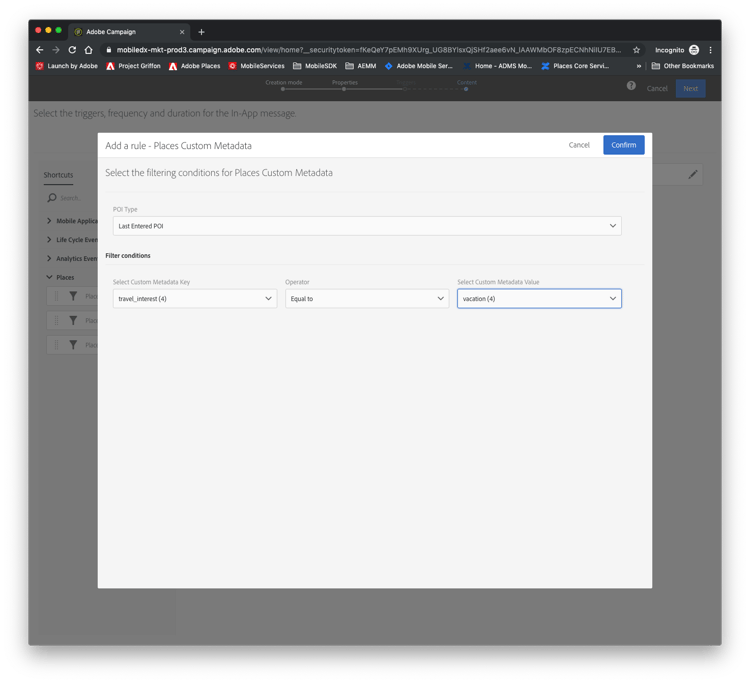
Task: Open the Select Custom Metadata Key dropdown
Action: click(x=195, y=298)
